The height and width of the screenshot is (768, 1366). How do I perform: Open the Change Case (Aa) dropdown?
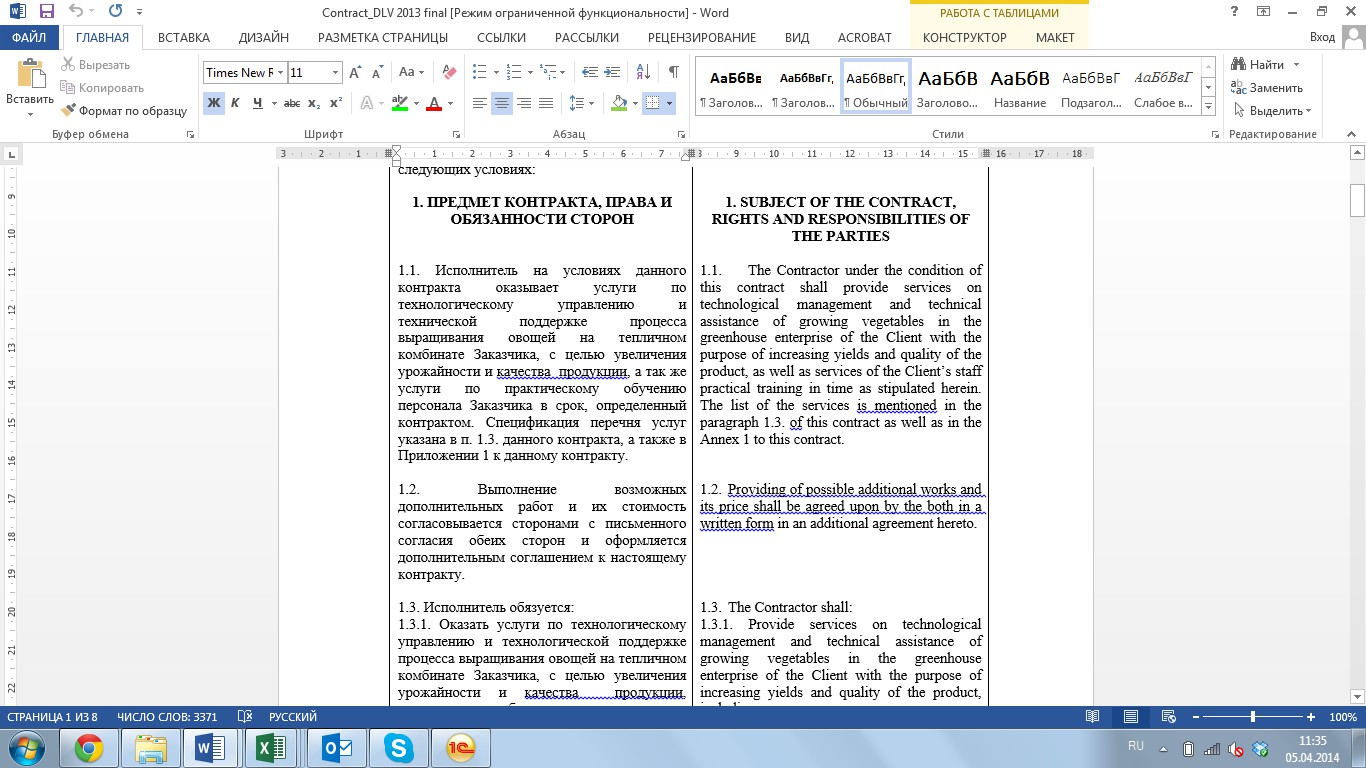pyautogui.click(x=412, y=73)
